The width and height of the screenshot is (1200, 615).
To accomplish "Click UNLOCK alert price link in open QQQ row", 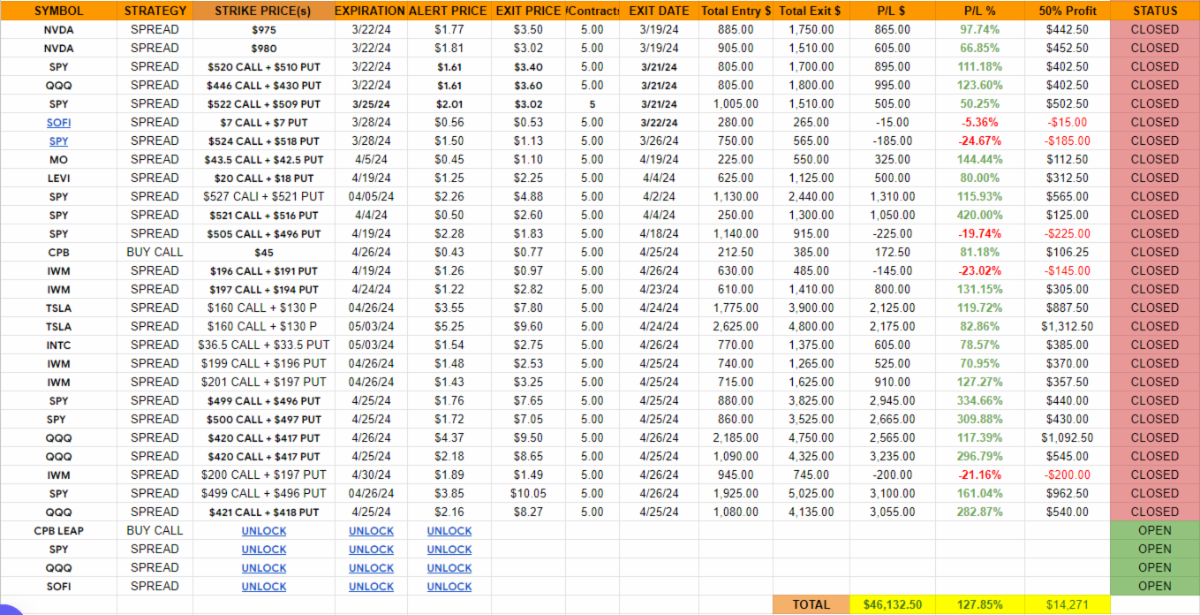I will click(449, 568).
